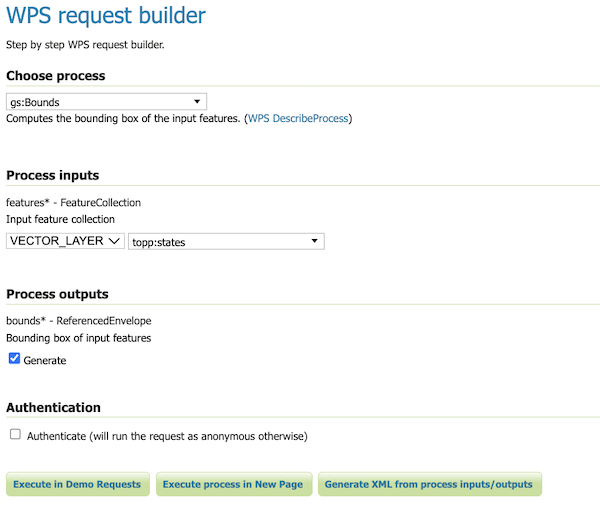Select the Process inputs heading
Viewport: 600px width, 507px height.
click(54, 175)
